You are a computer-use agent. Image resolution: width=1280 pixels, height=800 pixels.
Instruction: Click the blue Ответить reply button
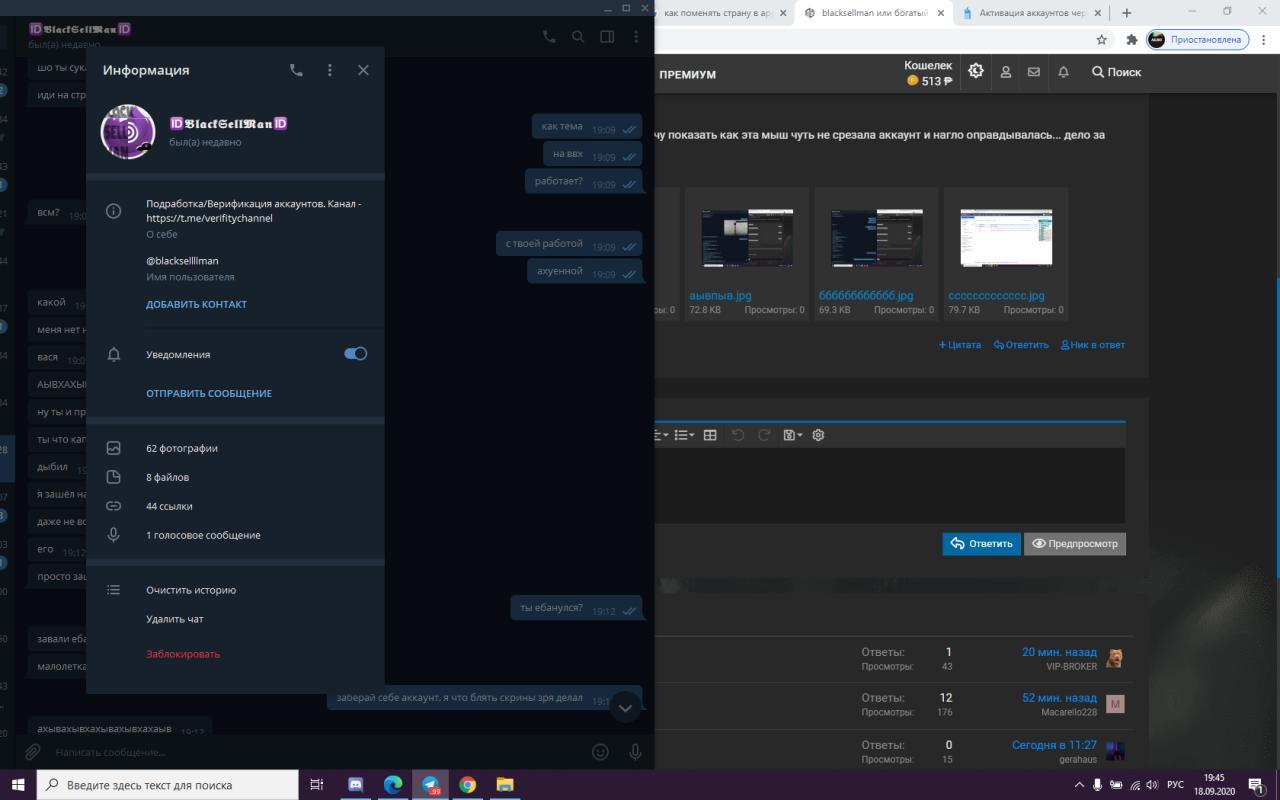981,543
